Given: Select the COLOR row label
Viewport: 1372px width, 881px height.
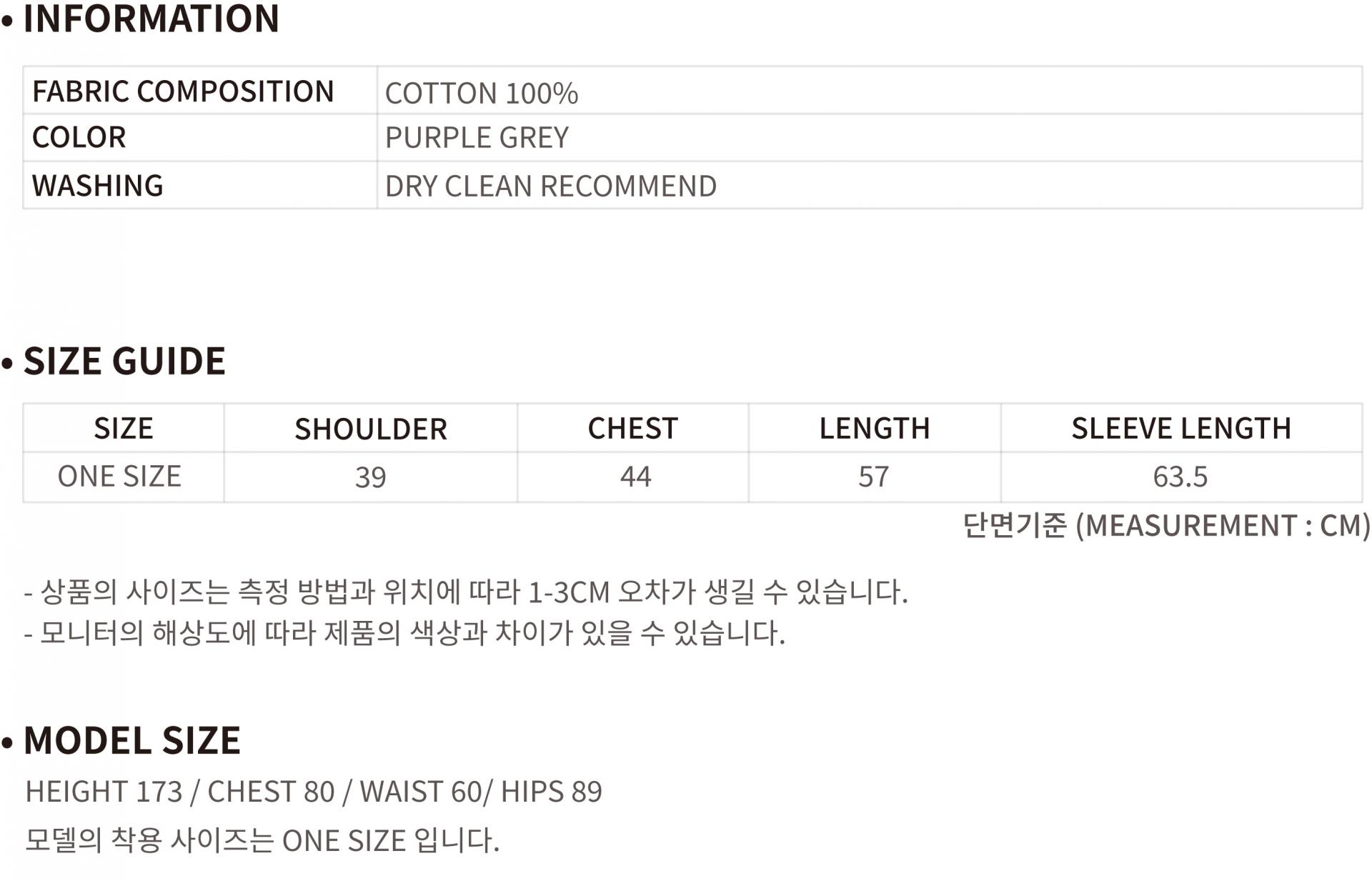Looking at the screenshot, I should pos(79,137).
